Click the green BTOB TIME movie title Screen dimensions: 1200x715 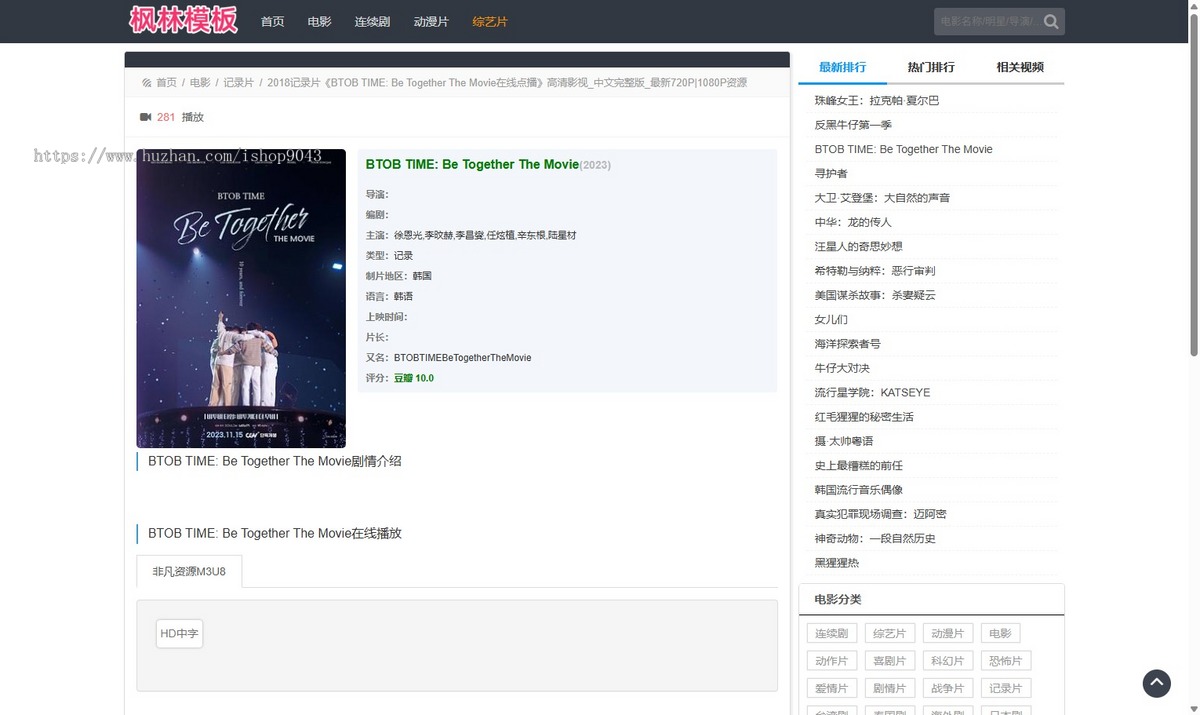pos(472,164)
